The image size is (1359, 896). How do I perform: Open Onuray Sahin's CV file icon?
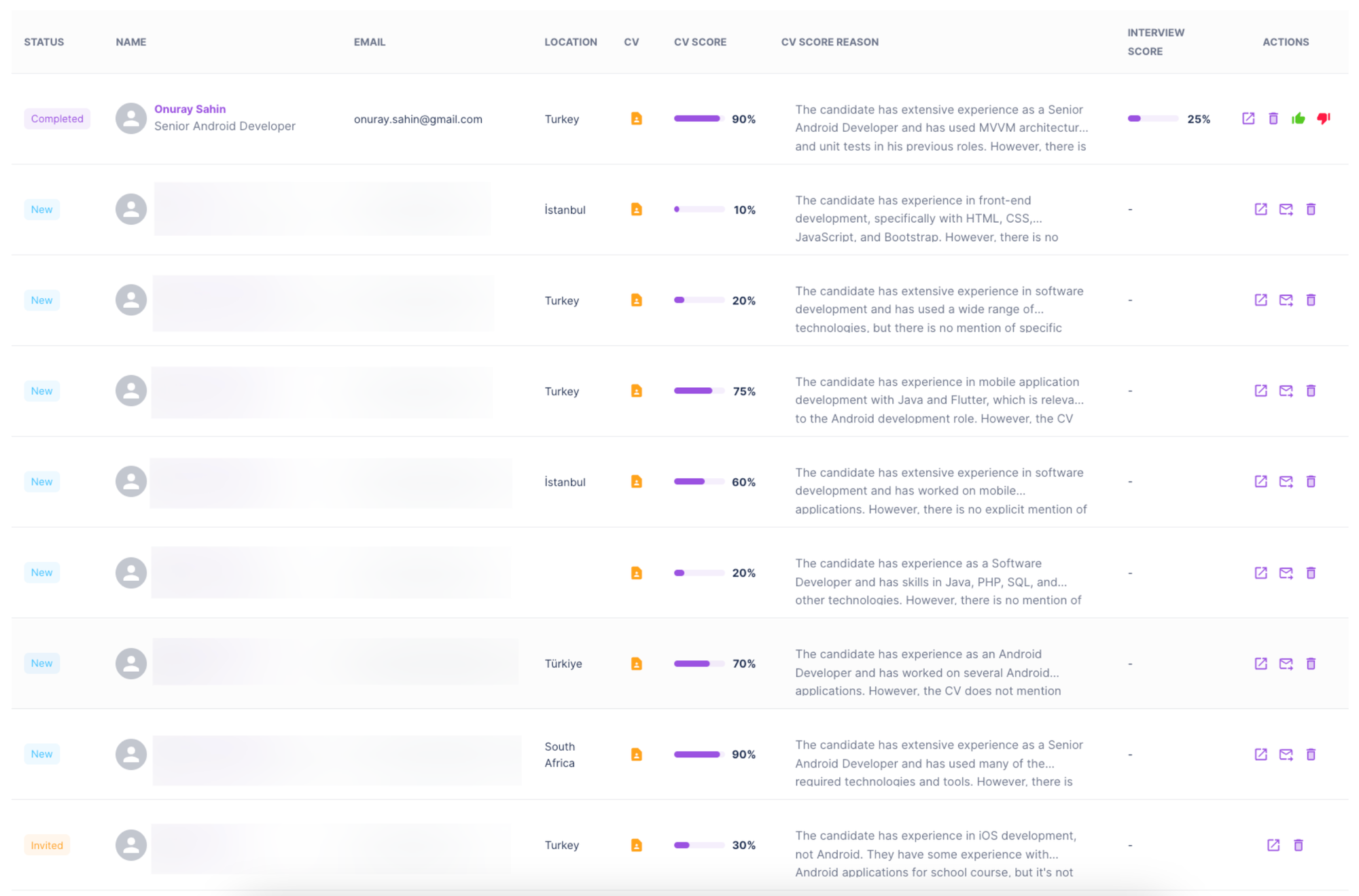[636, 119]
